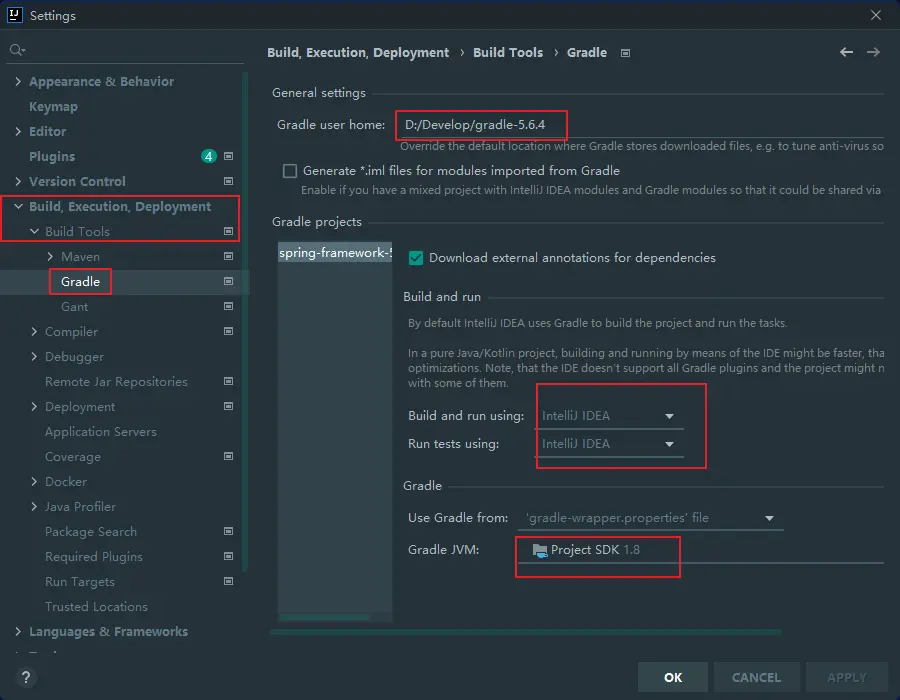Click the settings search magnifier icon

pos(16,49)
